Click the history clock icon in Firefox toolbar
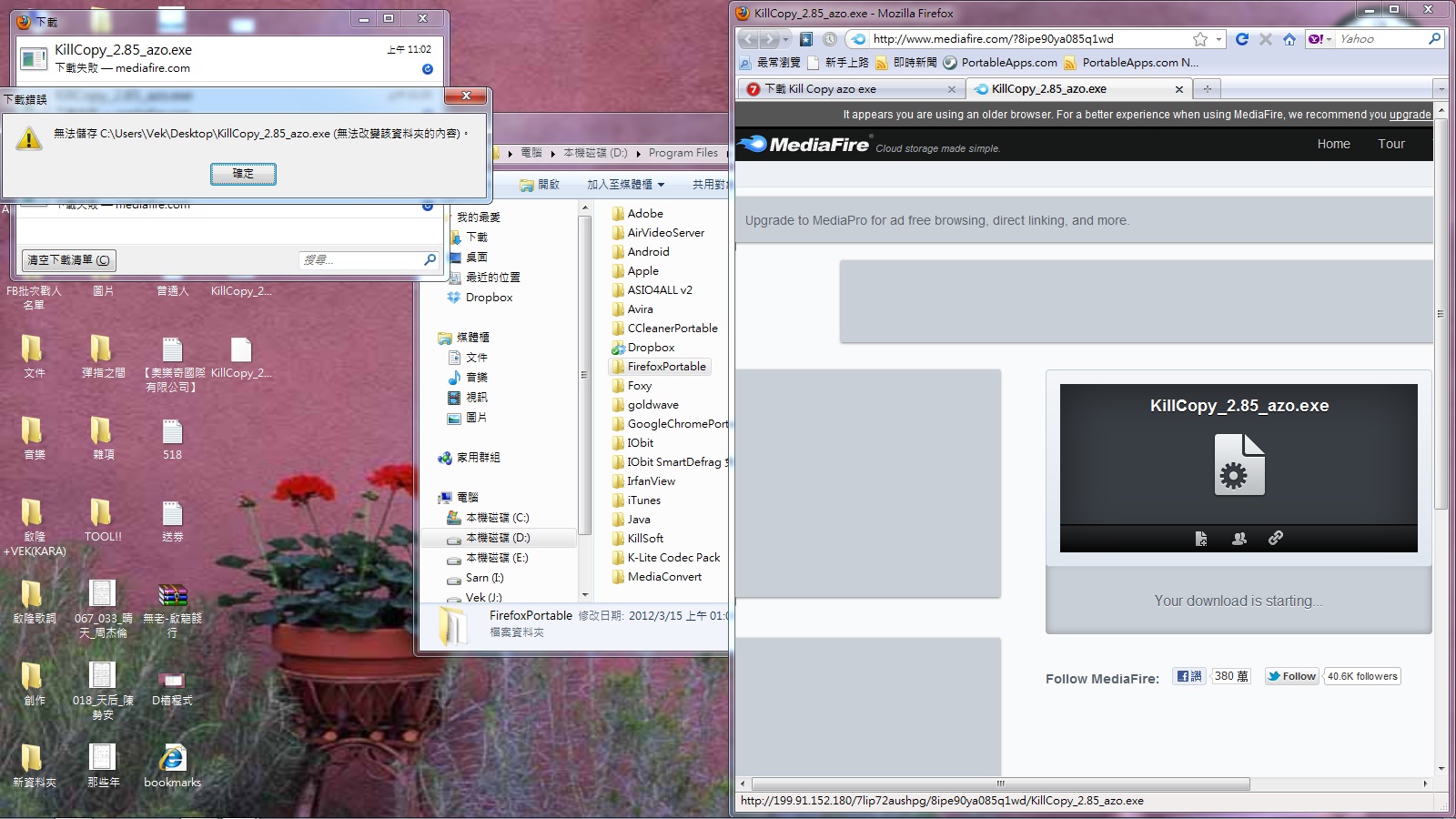The height and width of the screenshot is (819, 1456). coord(830,39)
